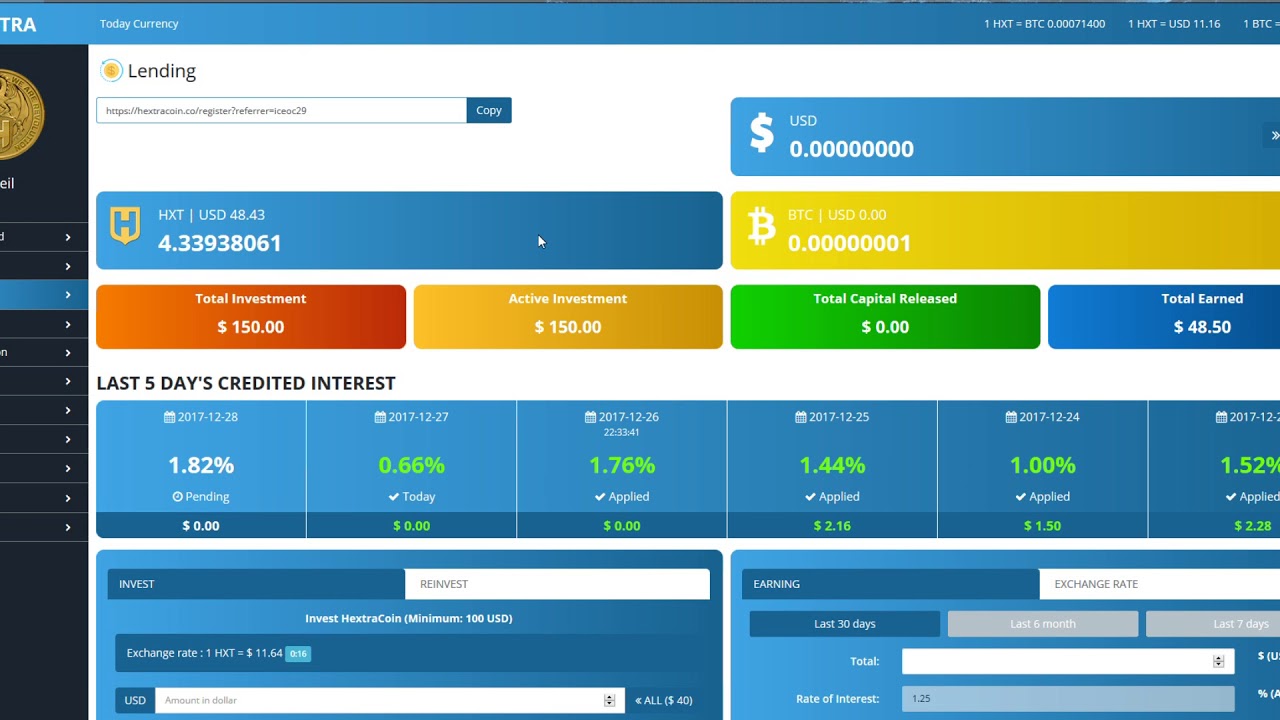Viewport: 1280px width, 720px height.
Task: Select the Last 30 days filter
Action: [x=845, y=624]
